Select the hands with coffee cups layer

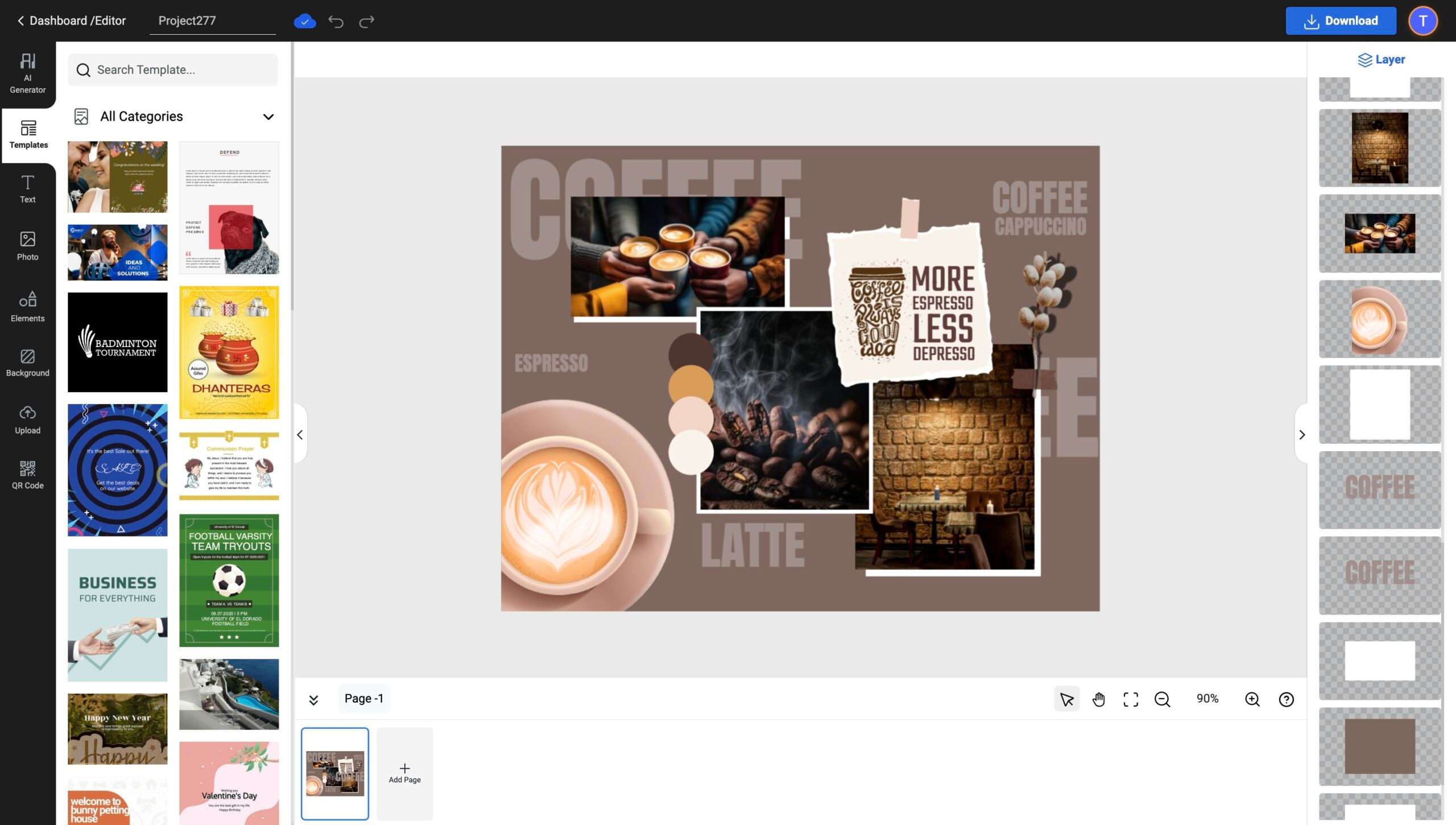click(1380, 233)
